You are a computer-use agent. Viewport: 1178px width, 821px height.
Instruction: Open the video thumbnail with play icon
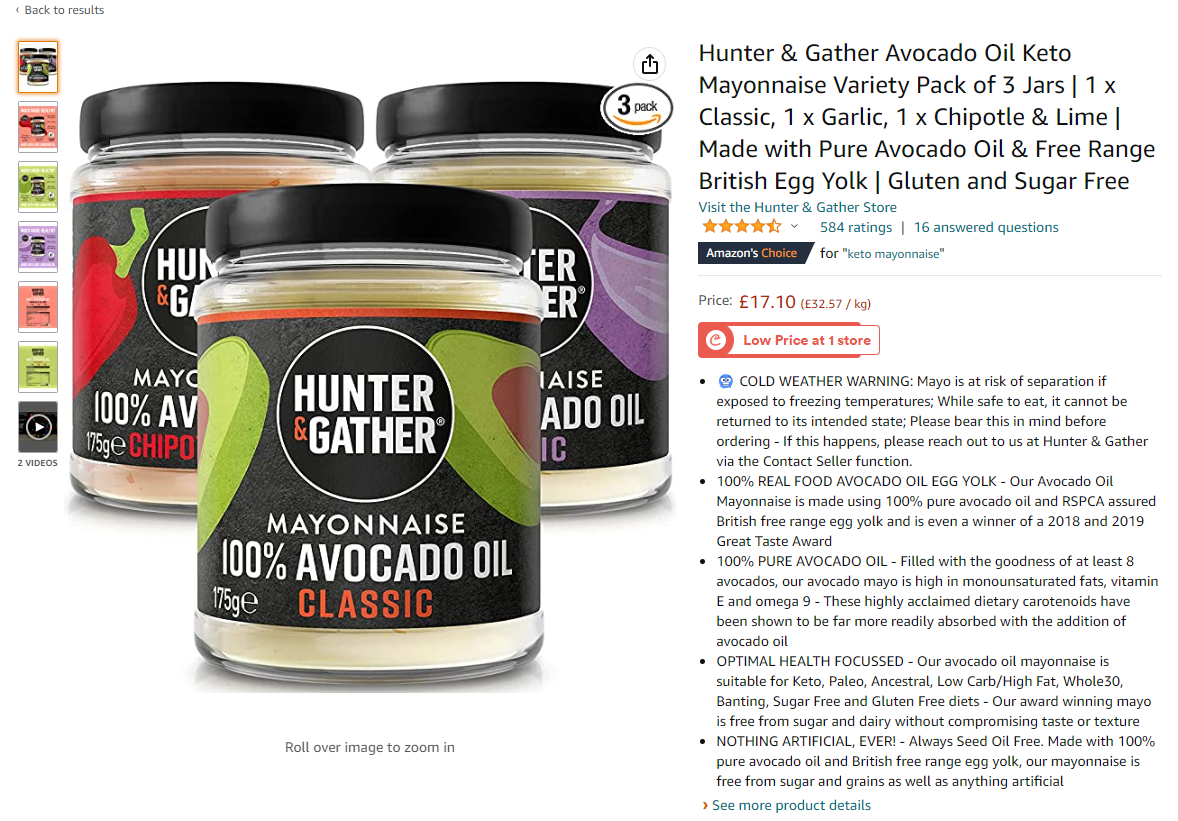[38, 427]
